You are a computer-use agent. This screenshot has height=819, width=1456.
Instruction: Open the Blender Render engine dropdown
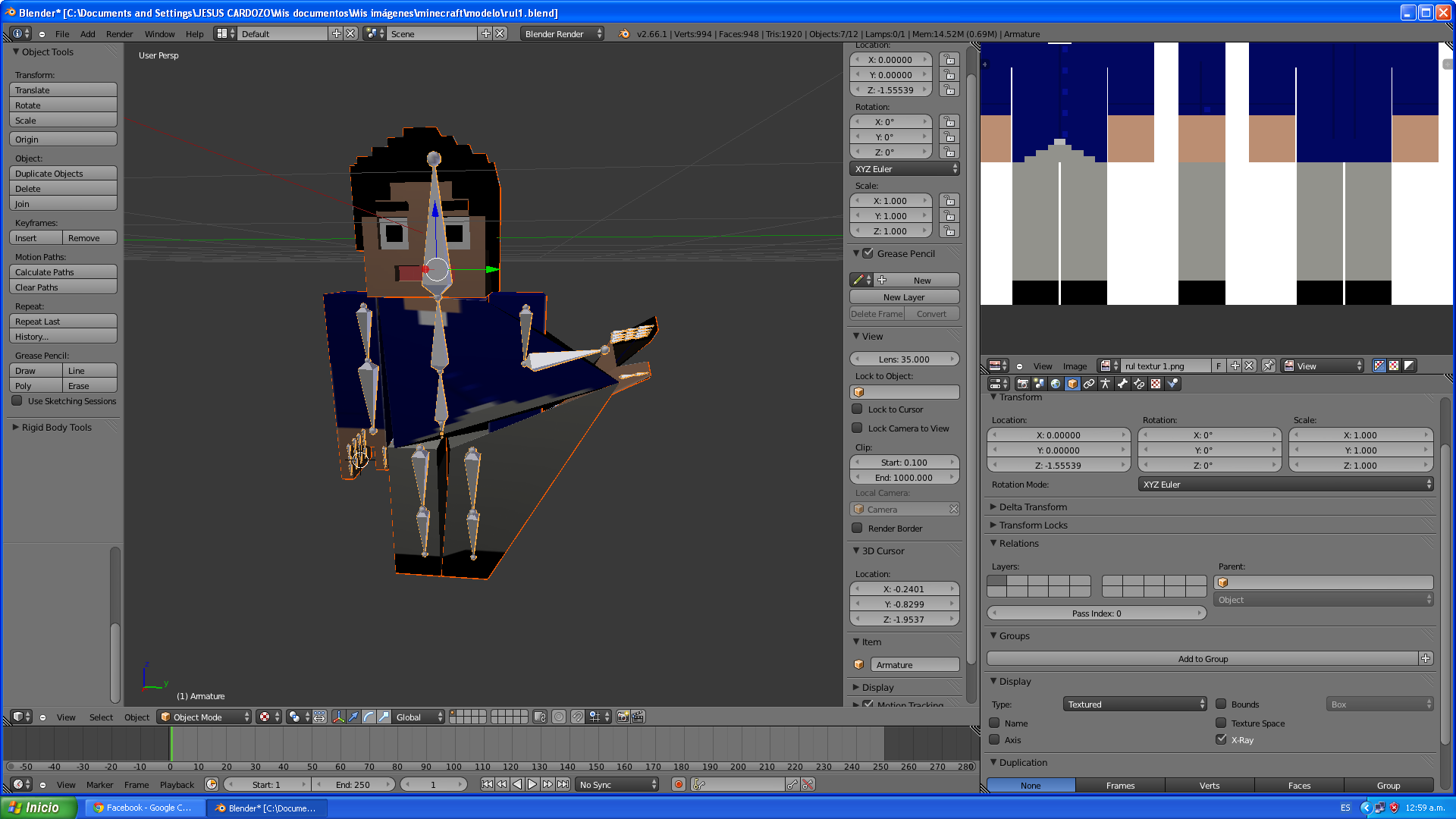click(x=563, y=34)
